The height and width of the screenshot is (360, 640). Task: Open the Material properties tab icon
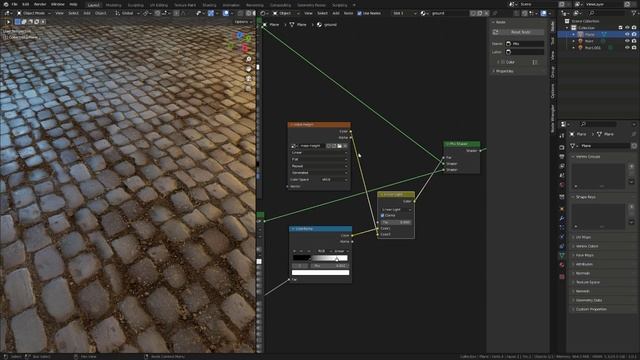click(x=562, y=265)
